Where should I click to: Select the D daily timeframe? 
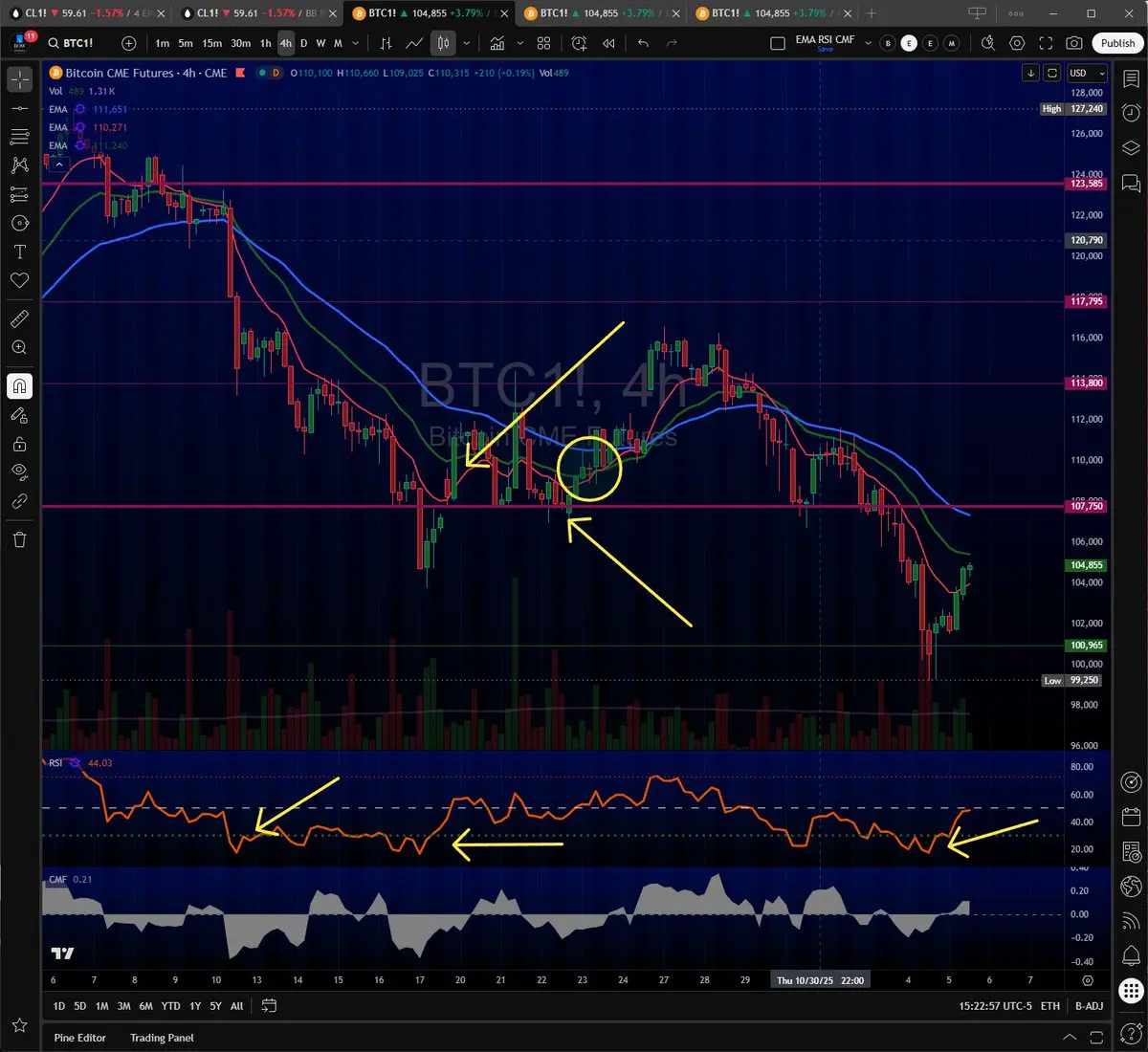tap(303, 43)
